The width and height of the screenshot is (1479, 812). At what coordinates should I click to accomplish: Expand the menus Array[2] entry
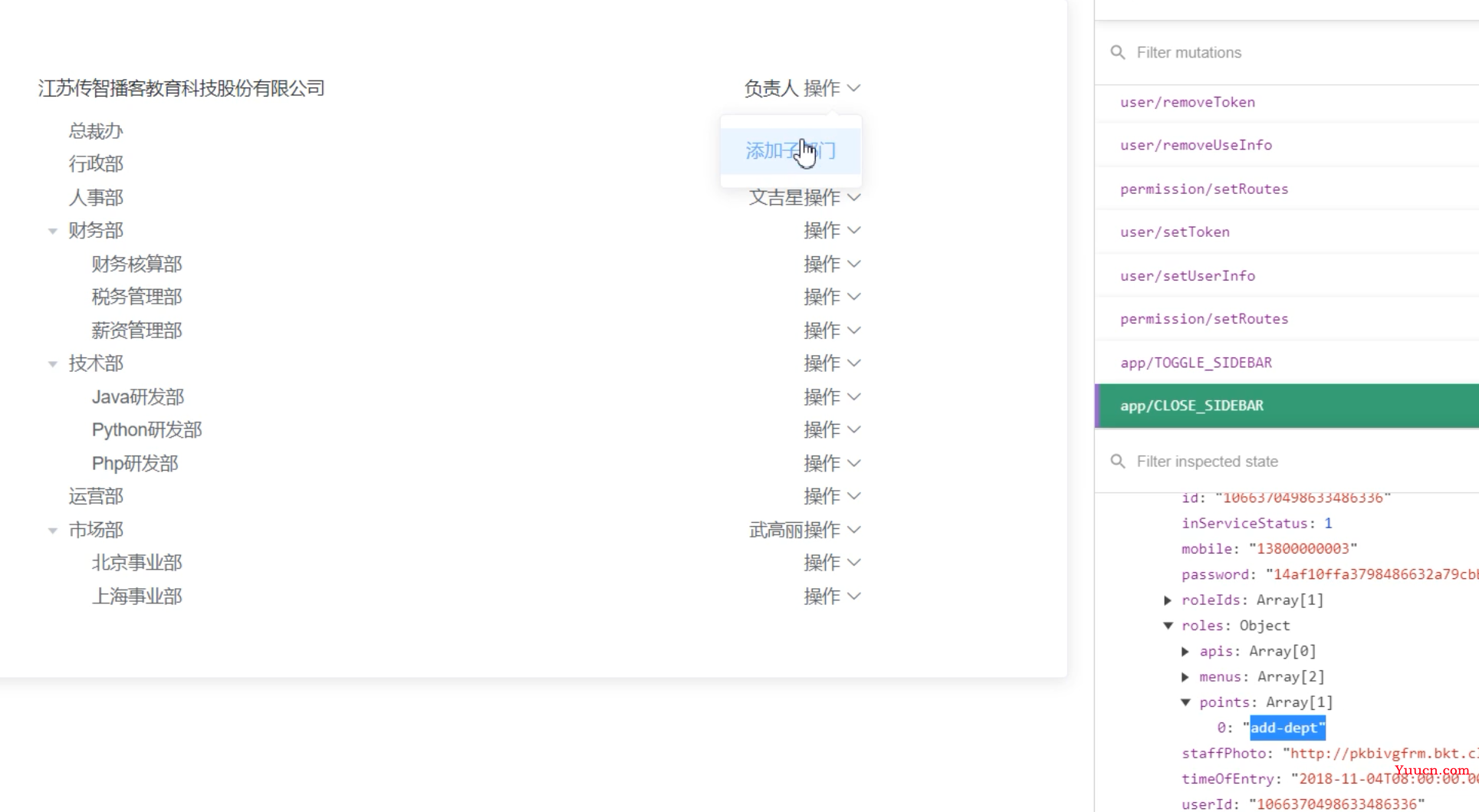(1185, 676)
